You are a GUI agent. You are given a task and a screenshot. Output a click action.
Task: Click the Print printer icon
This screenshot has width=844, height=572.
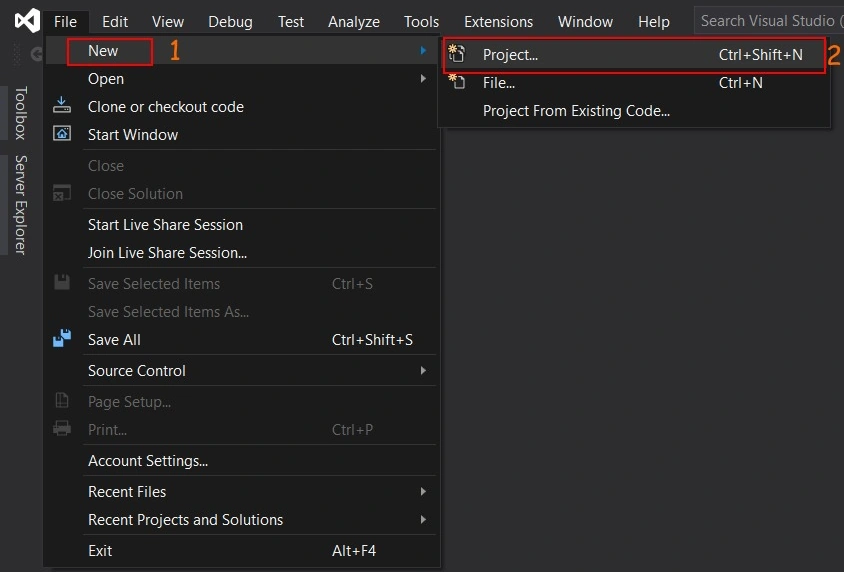62,429
